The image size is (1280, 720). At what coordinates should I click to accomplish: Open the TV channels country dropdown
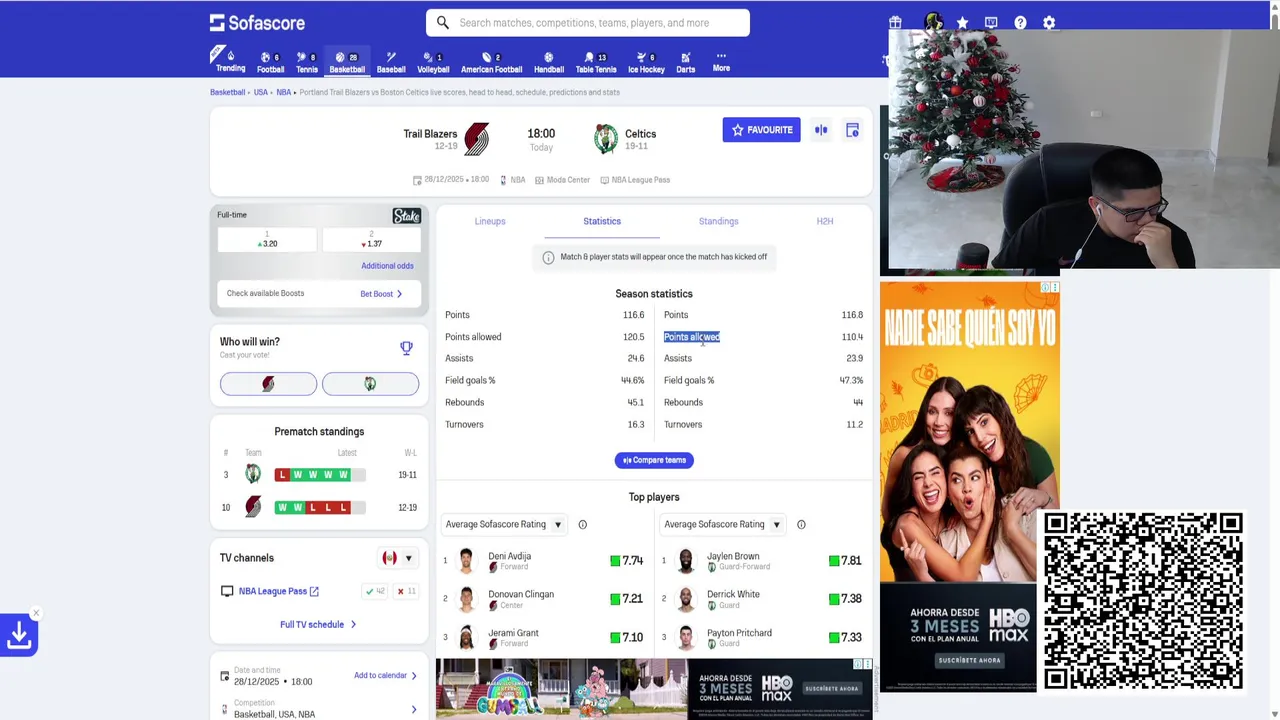point(397,558)
